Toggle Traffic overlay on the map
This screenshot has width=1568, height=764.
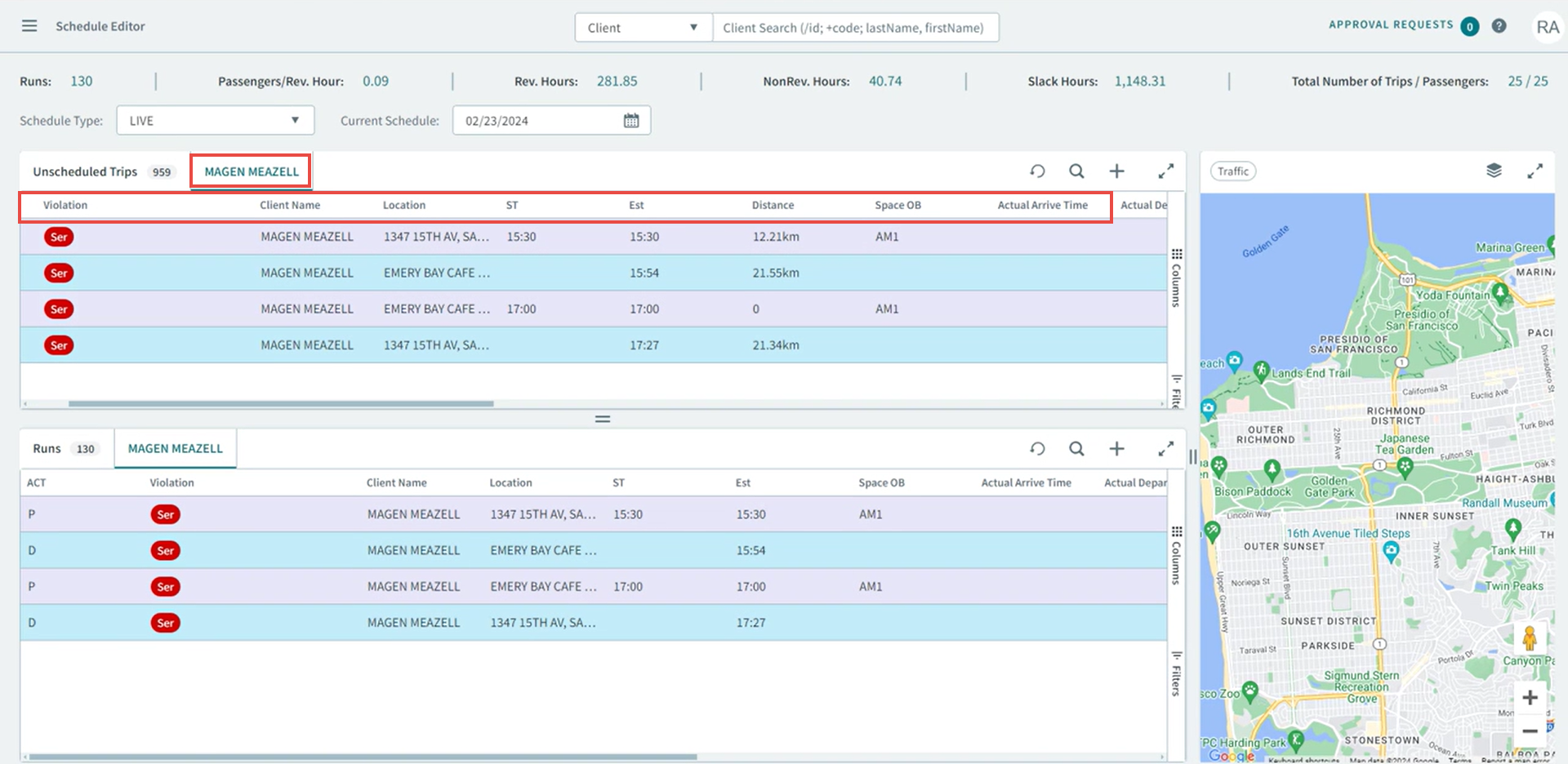click(1233, 171)
